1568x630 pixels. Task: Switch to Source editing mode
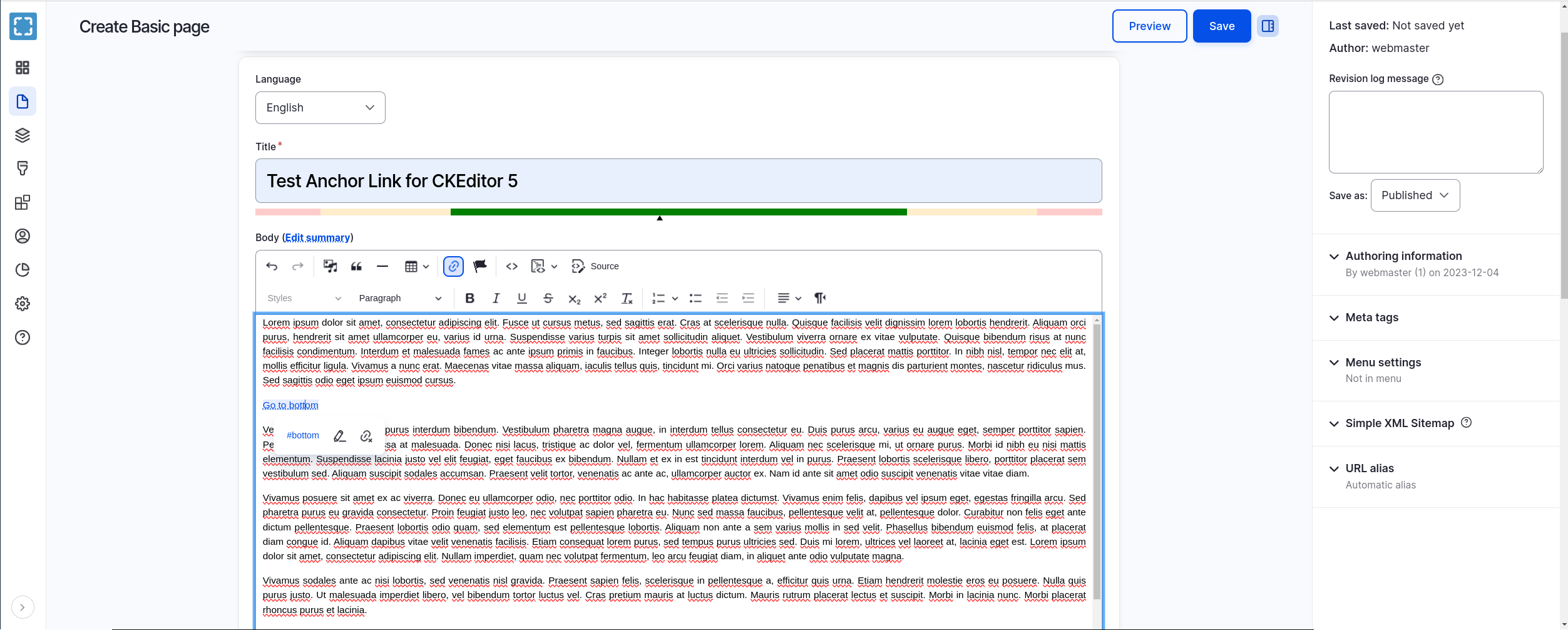(595, 266)
